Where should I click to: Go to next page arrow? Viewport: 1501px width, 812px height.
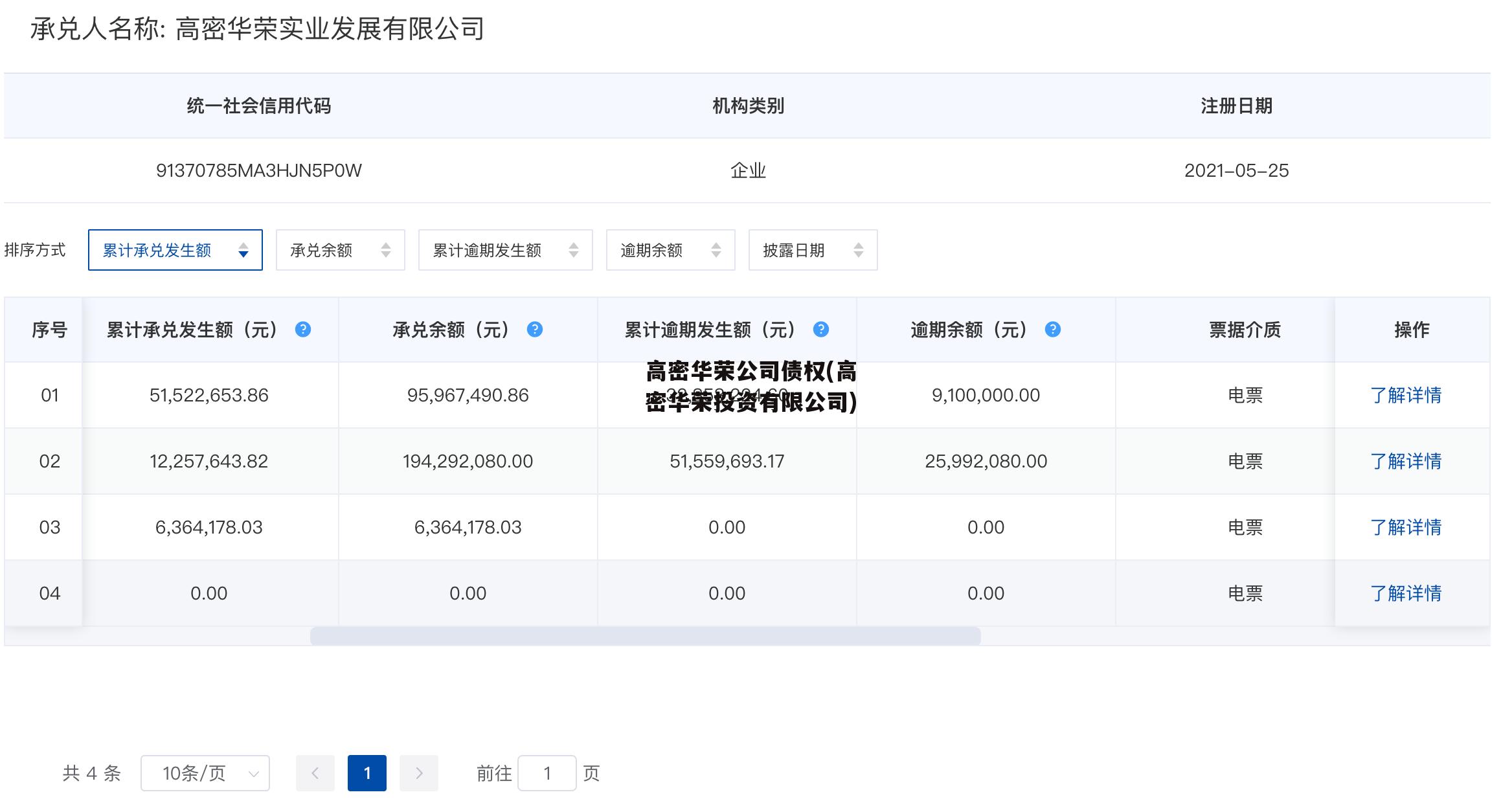click(x=419, y=773)
